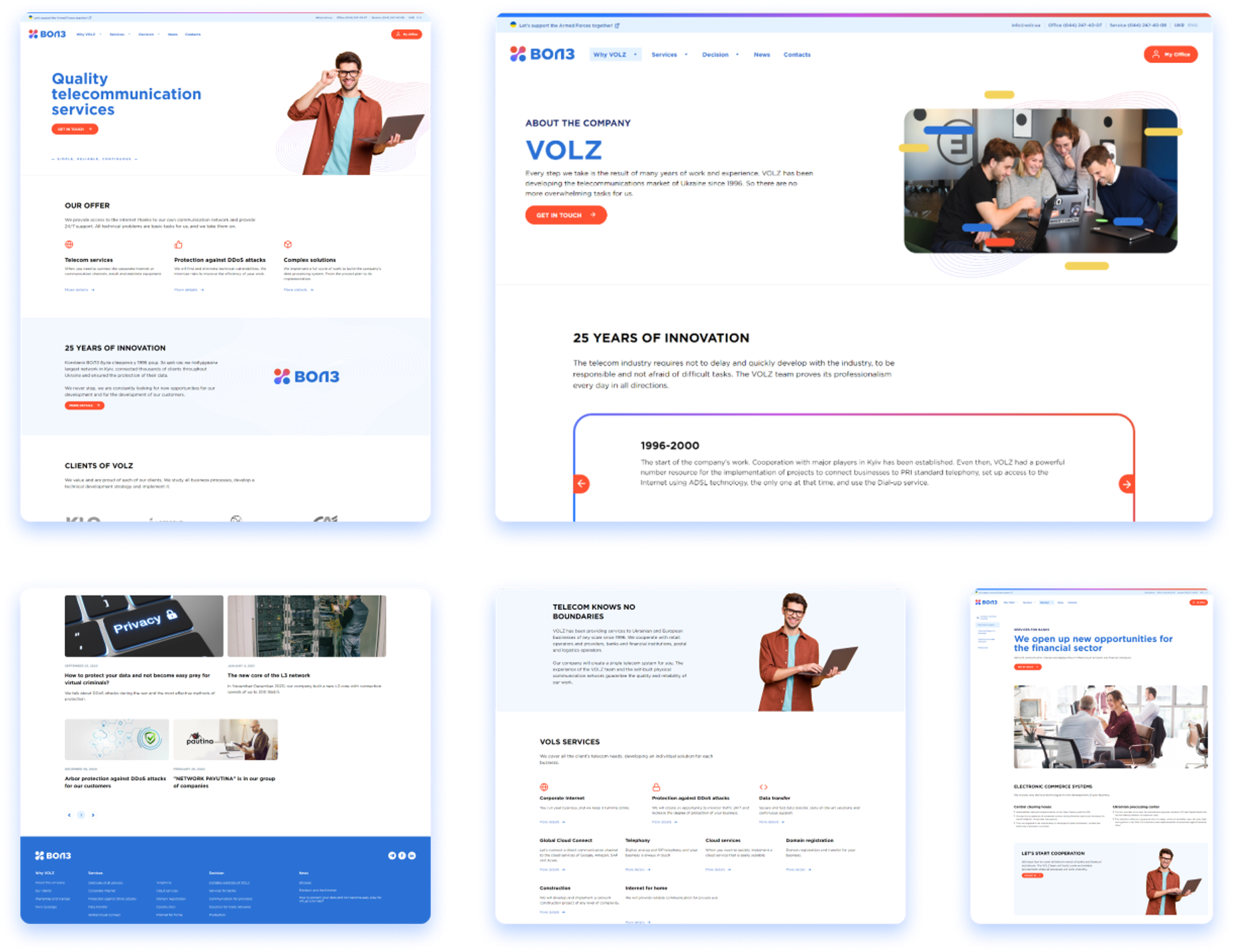The image size is (1233, 952).
Task: Expand Decision dropdown in About page navbar
Action: click(x=720, y=55)
